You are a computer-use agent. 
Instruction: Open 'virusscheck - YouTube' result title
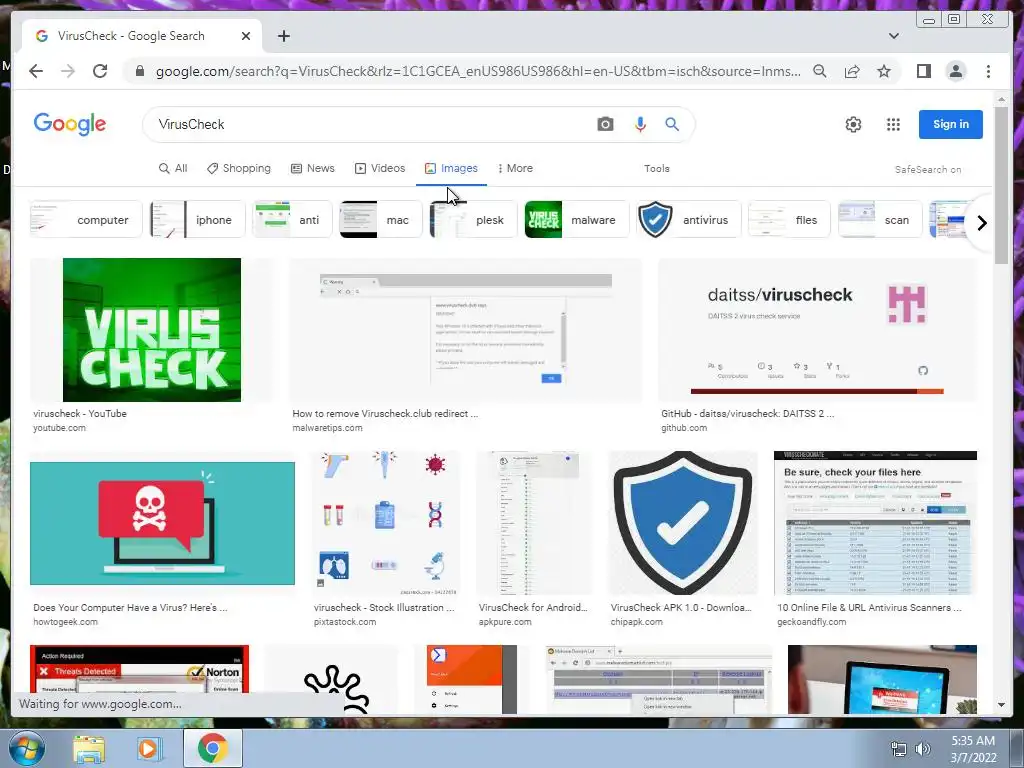(80, 413)
